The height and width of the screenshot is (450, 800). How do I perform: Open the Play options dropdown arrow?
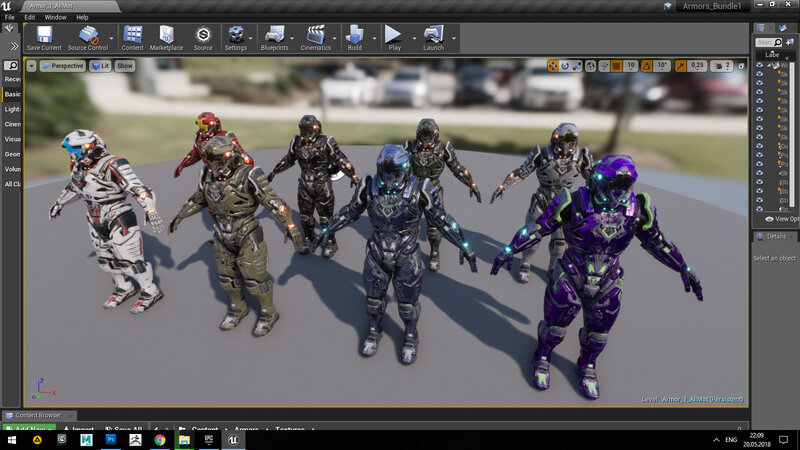[413, 38]
